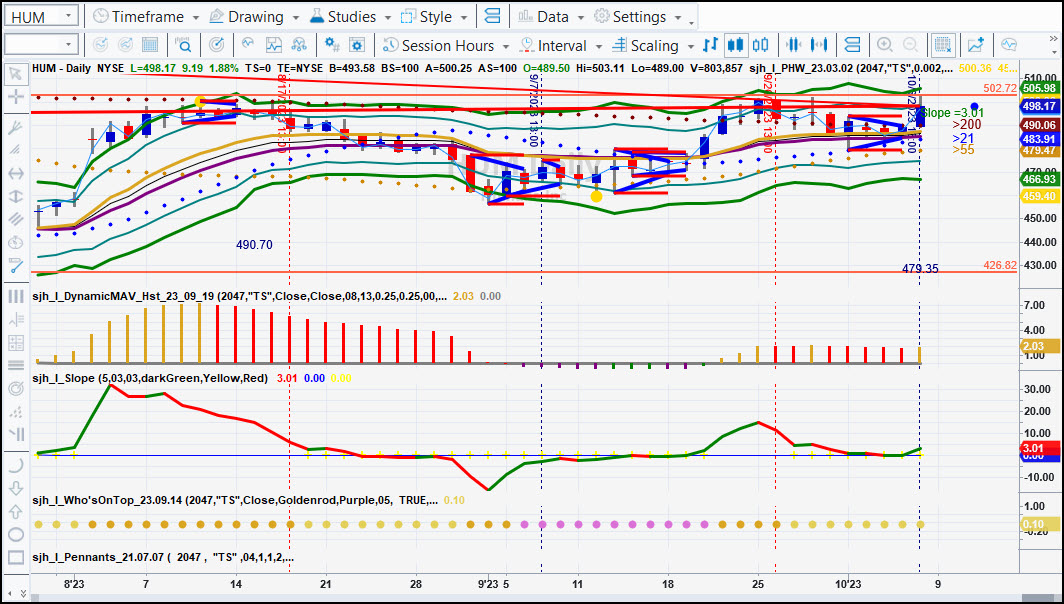The height and width of the screenshot is (604, 1064).
Task: Expand the Drawing dropdown arrow
Action: tap(296, 18)
